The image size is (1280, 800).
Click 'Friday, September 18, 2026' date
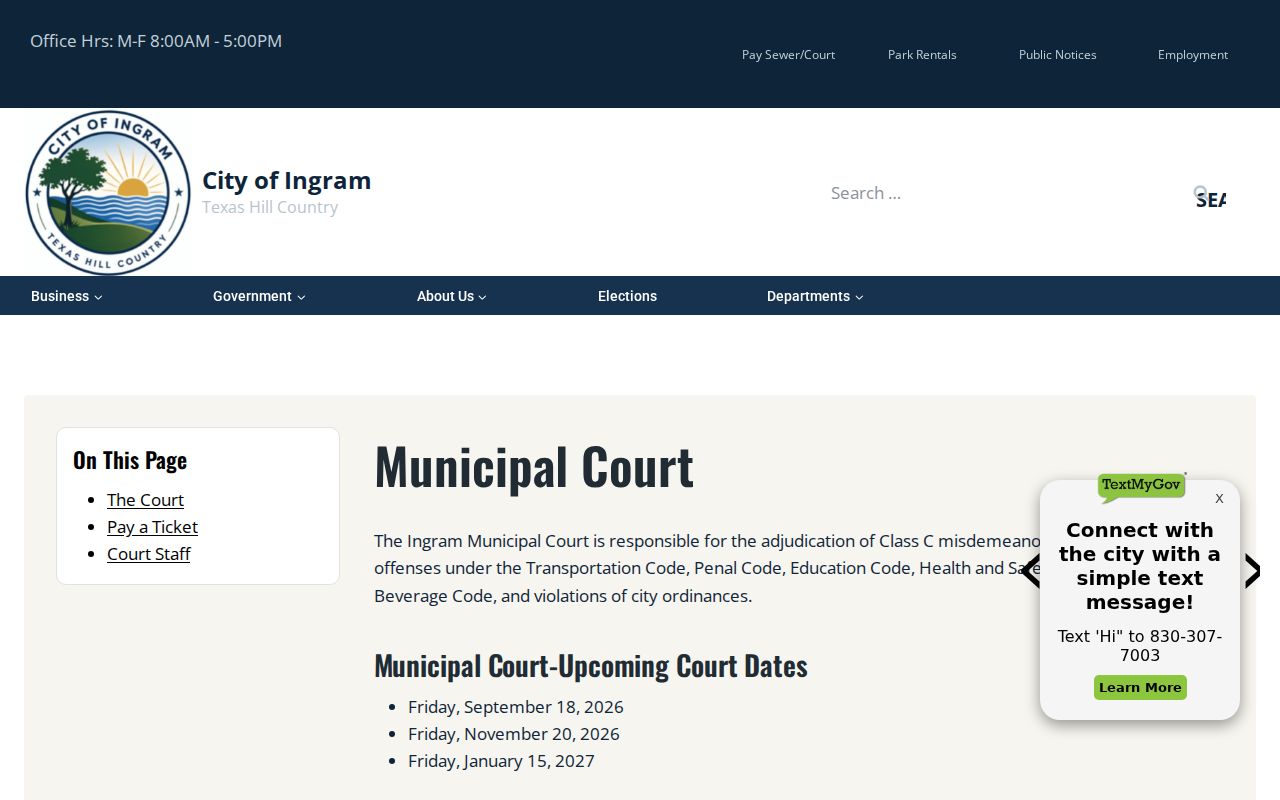click(x=516, y=707)
